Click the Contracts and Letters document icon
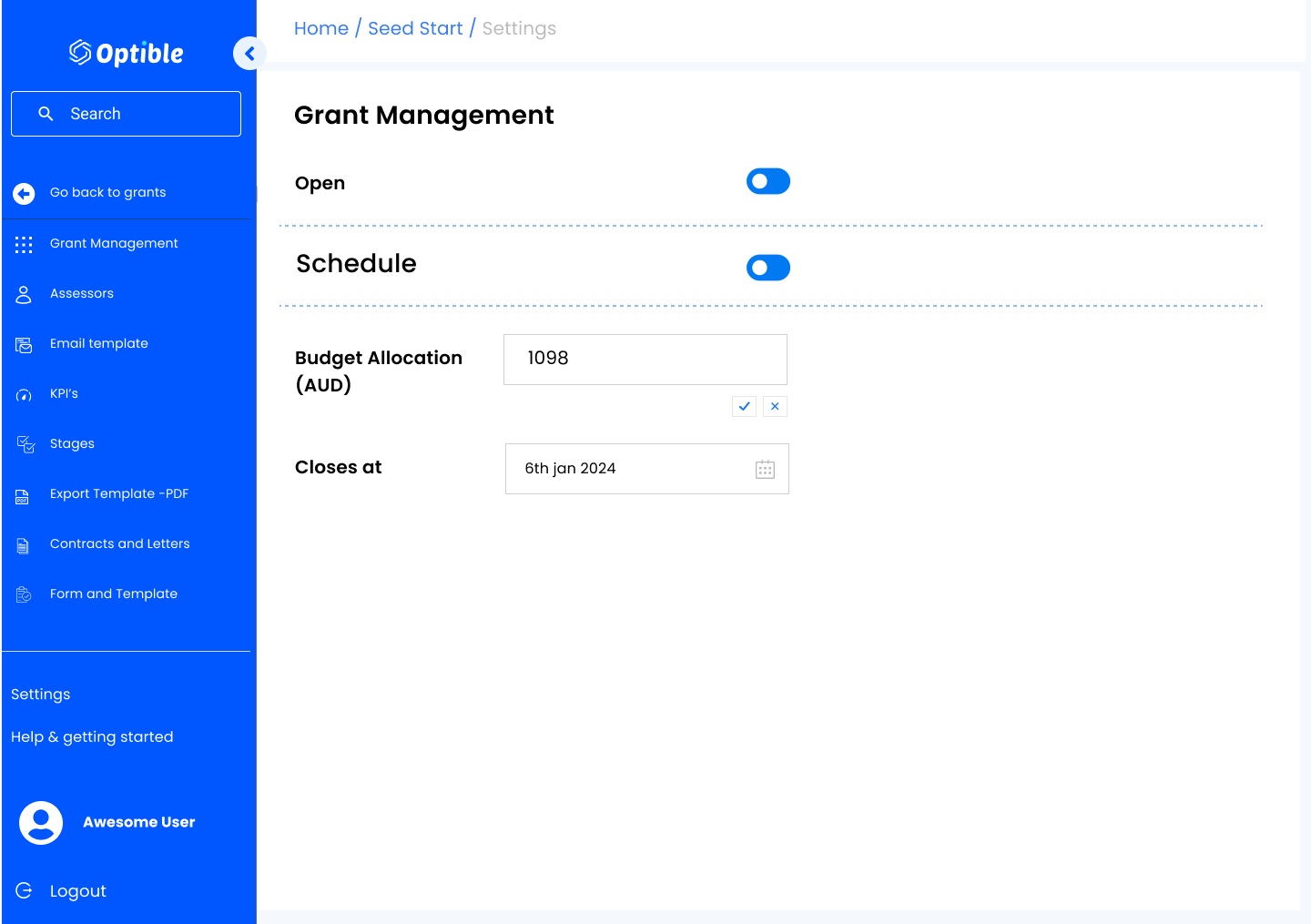The width and height of the screenshot is (1311, 924). pos(23,546)
